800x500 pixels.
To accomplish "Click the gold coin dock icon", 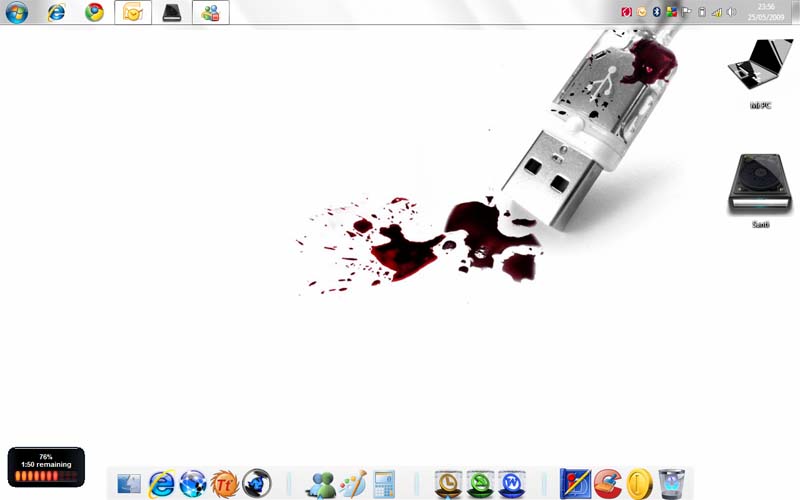I will pyautogui.click(x=640, y=484).
